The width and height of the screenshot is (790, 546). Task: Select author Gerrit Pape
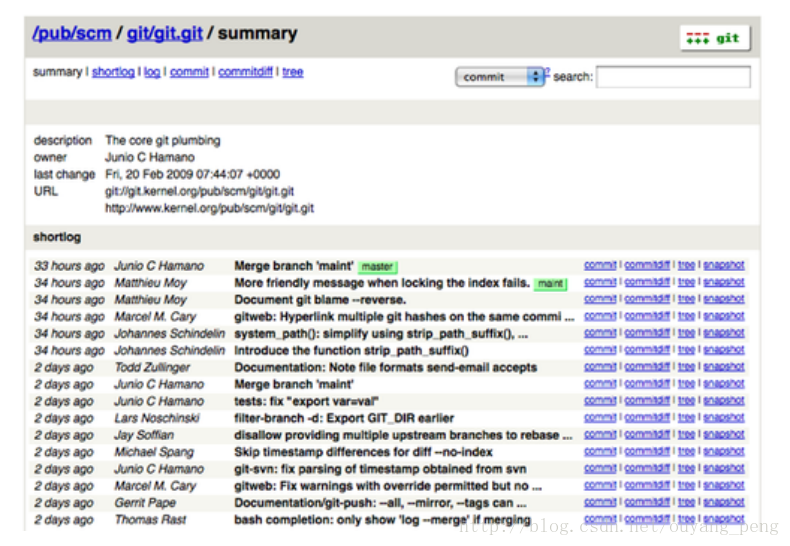[x=145, y=503]
